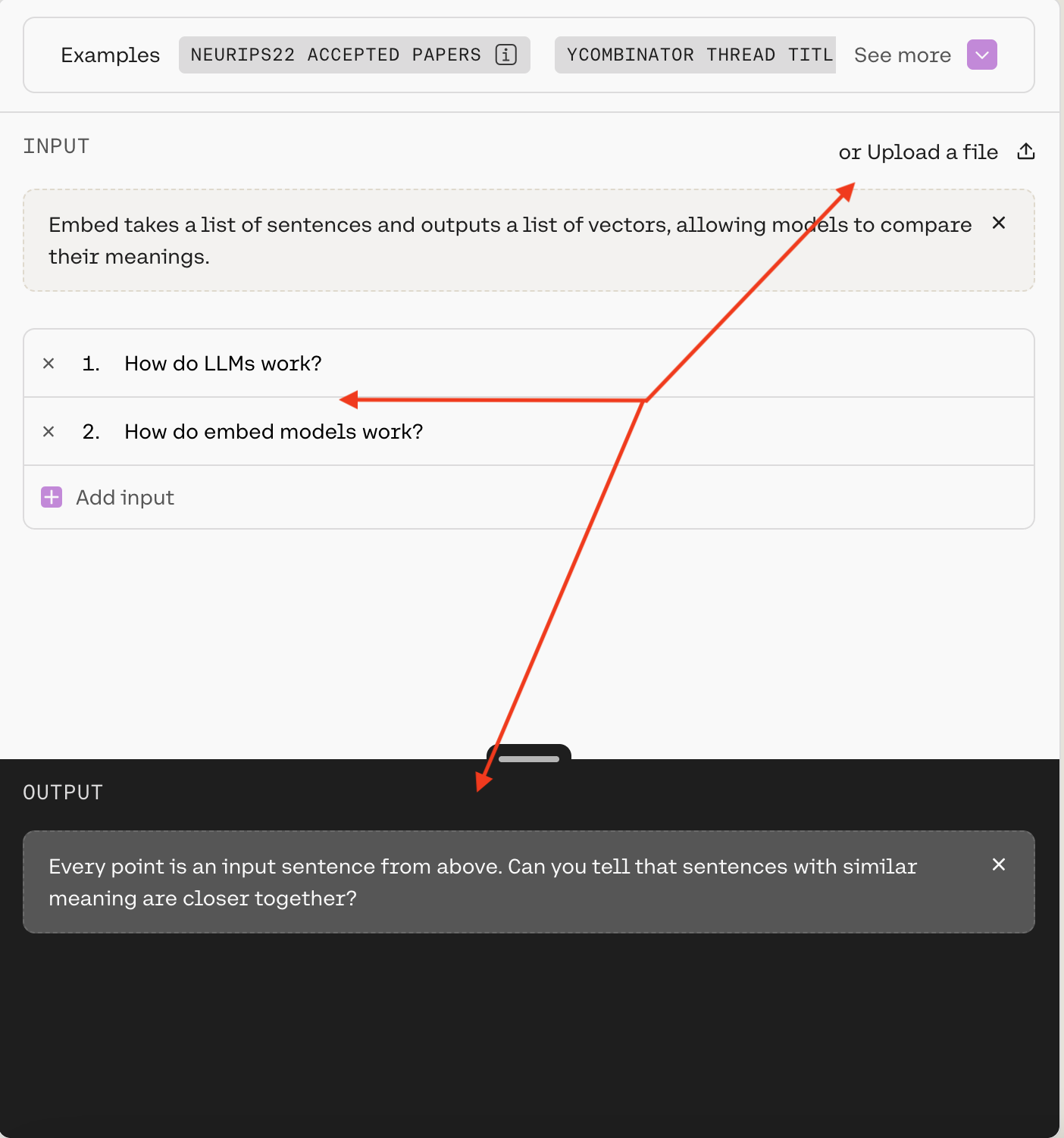This screenshot has height=1138, width=1064.
Task: Click the 'Every point is an input sentence' hint text
Action: pyautogui.click(x=482, y=882)
